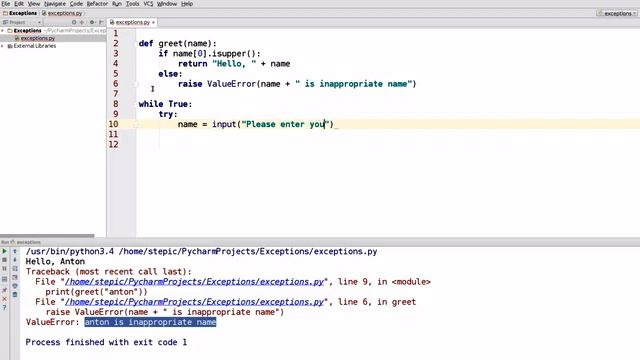Click on 'def greet(name):' code line
The width and height of the screenshot is (640, 360).
point(178,43)
